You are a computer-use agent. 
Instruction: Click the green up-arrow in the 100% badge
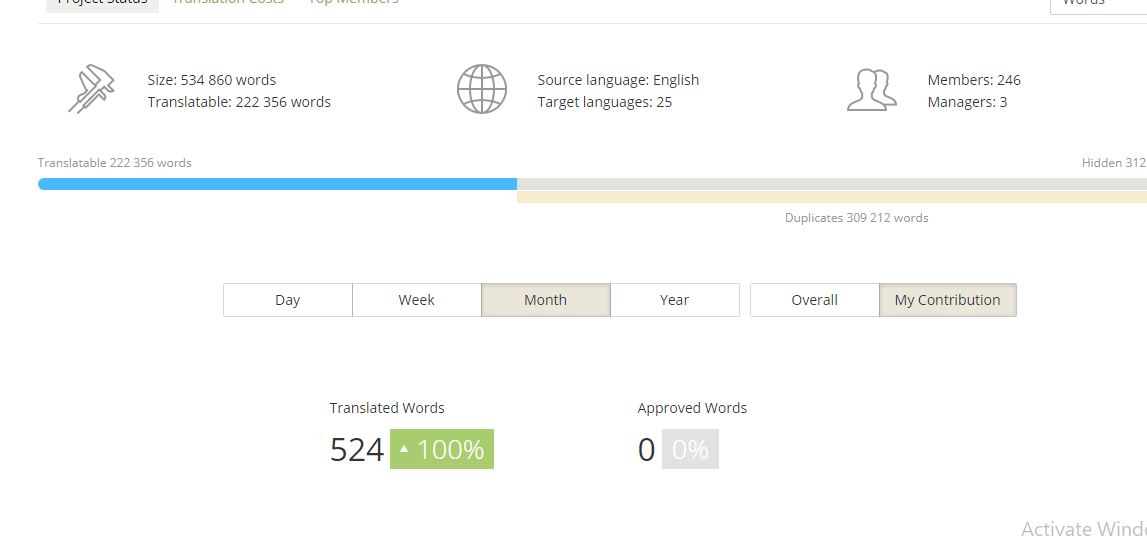(404, 450)
